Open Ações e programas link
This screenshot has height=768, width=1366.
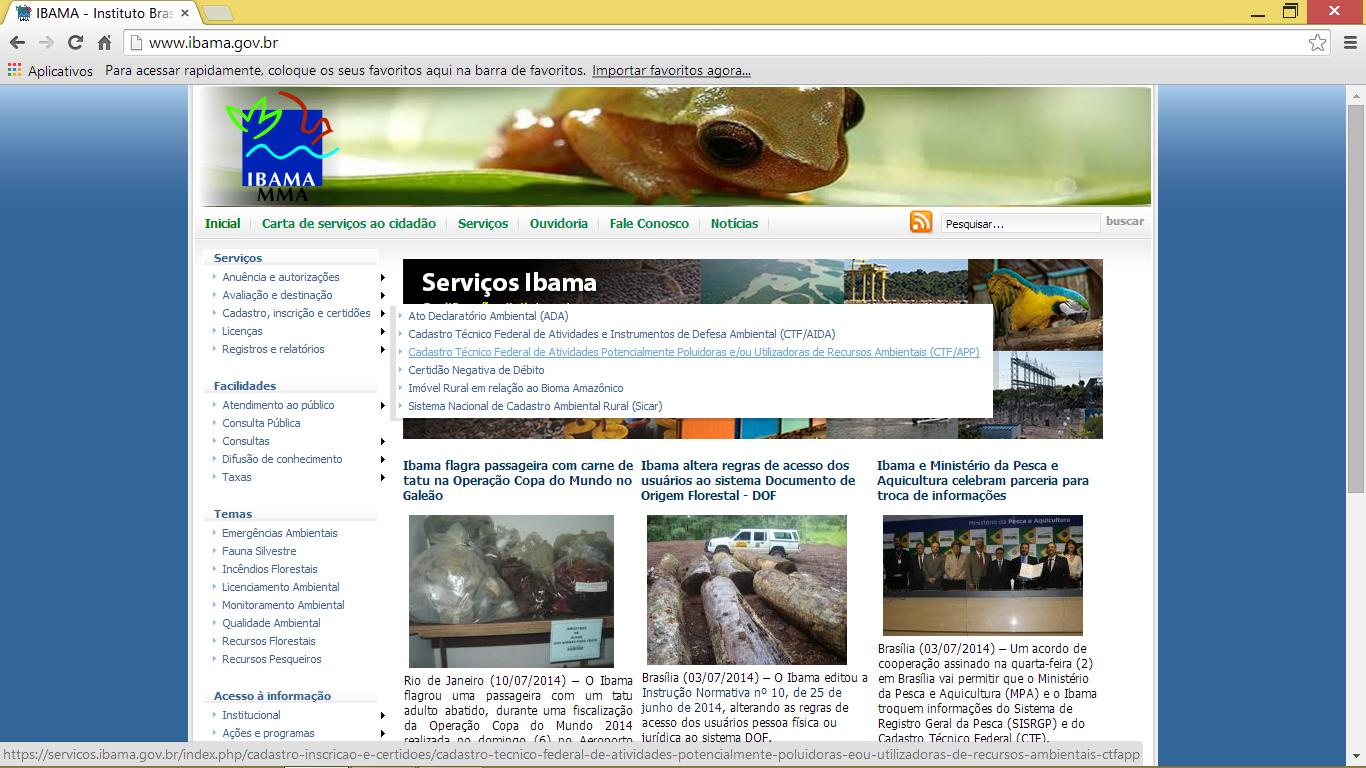coord(268,733)
